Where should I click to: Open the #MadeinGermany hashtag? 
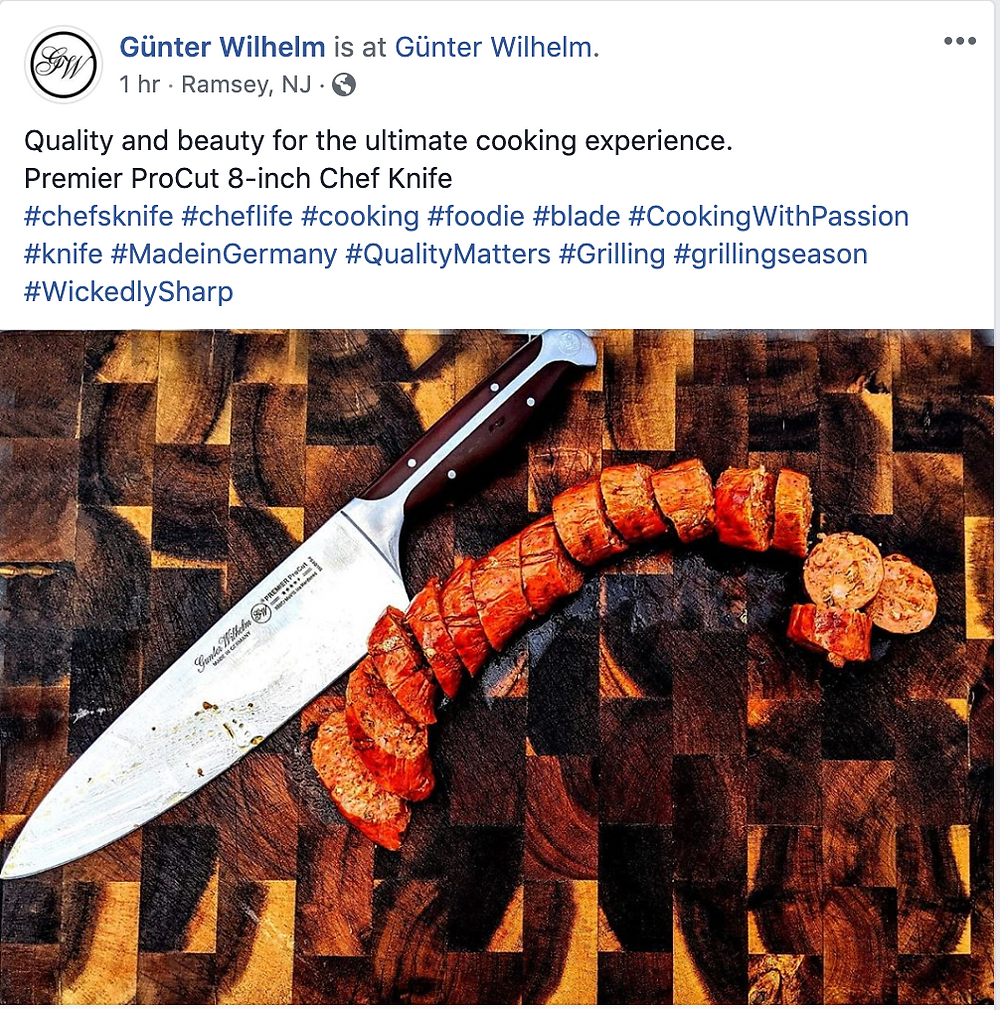(224, 254)
